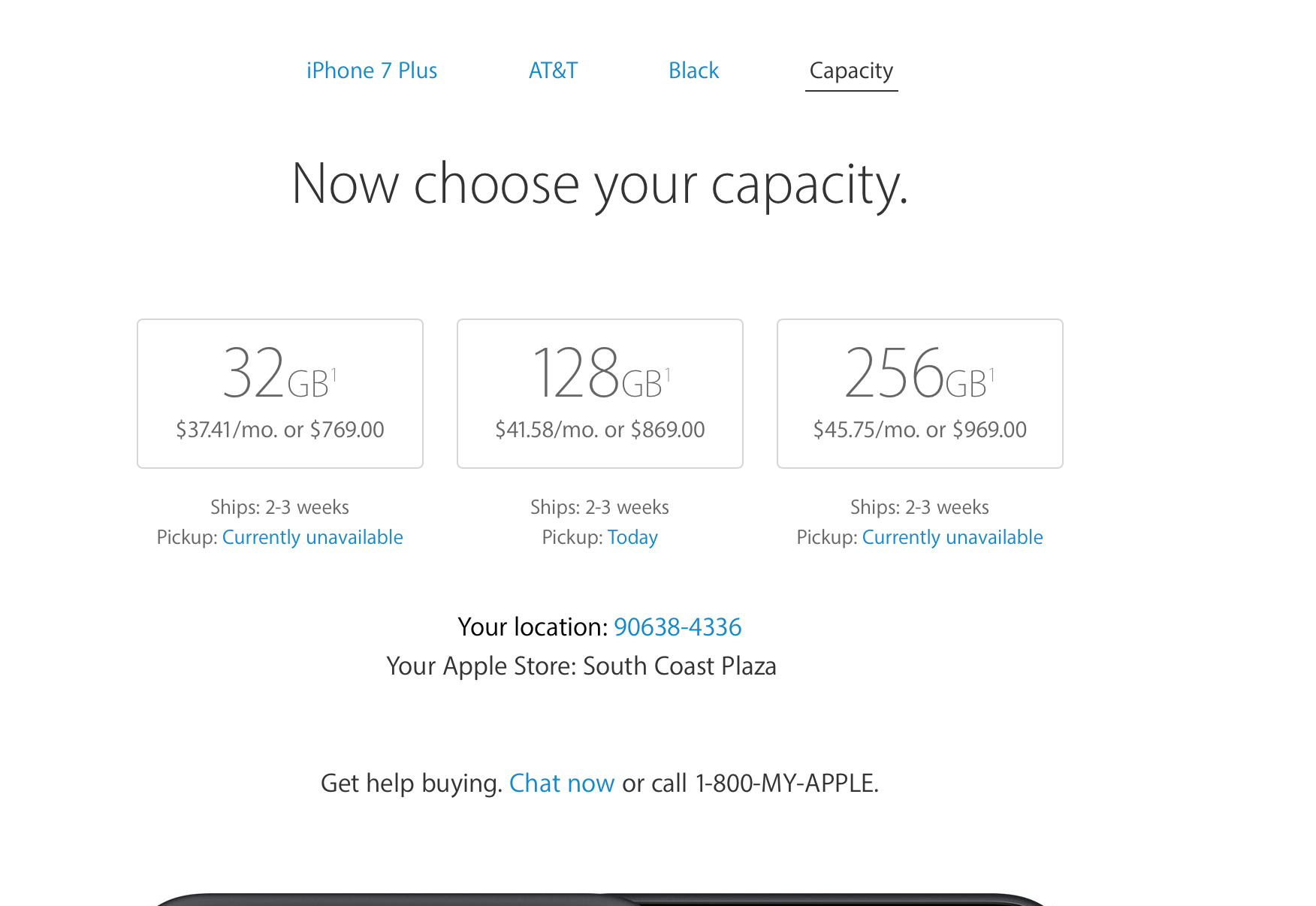Viewport: 1316px width, 906px height.
Task: Open the 128GB Pickup Today link
Action: coord(632,537)
